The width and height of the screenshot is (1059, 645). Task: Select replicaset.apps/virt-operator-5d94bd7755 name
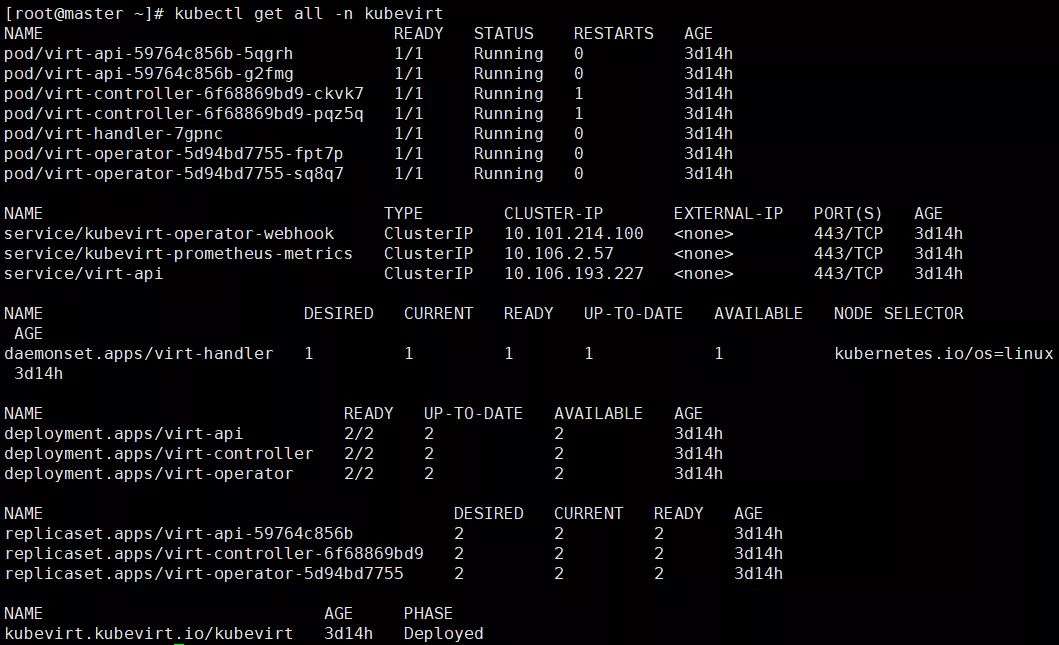203,573
